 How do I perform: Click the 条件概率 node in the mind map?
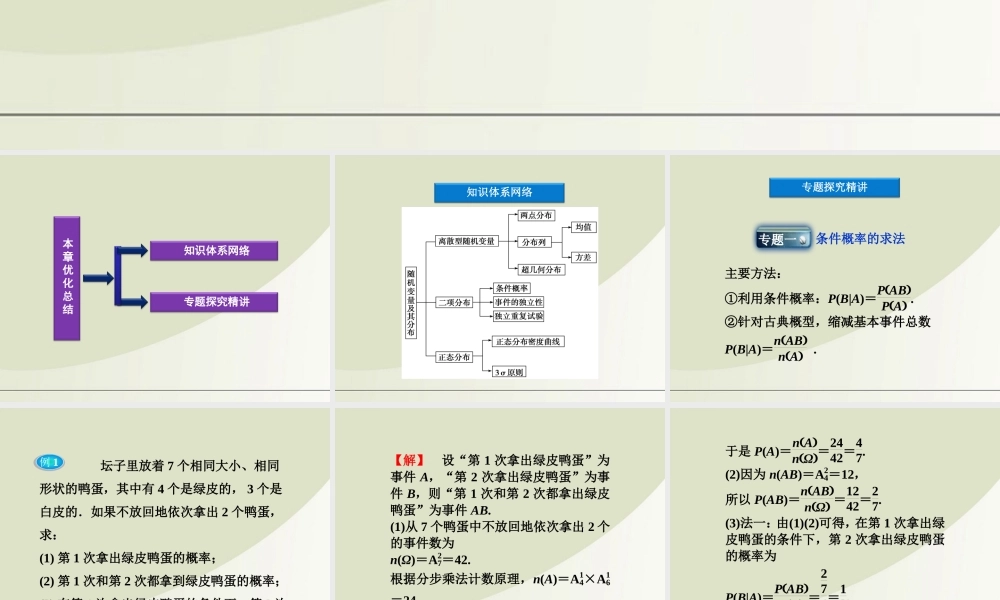pos(511,288)
